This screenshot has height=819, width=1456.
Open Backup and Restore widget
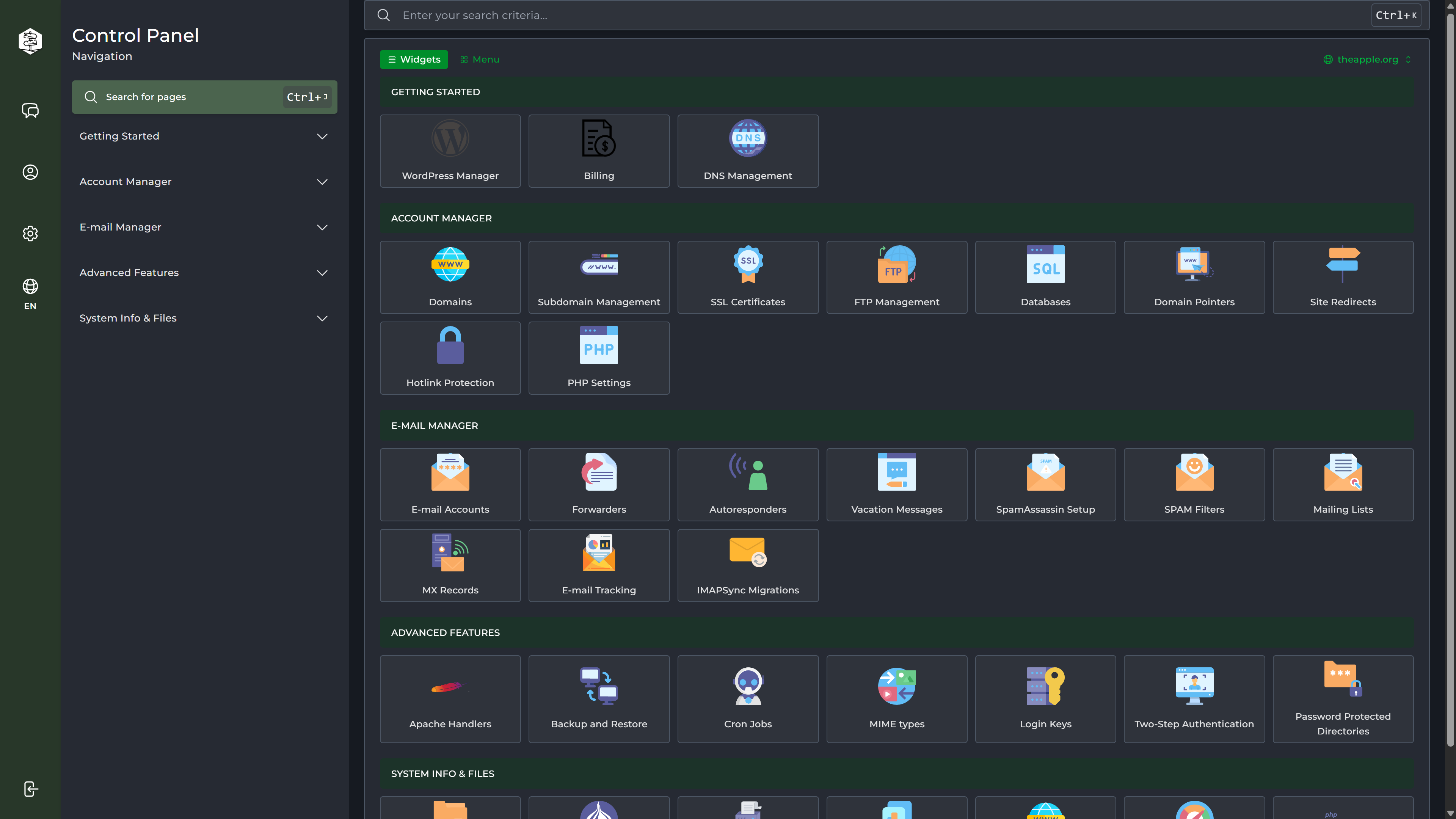(x=599, y=698)
